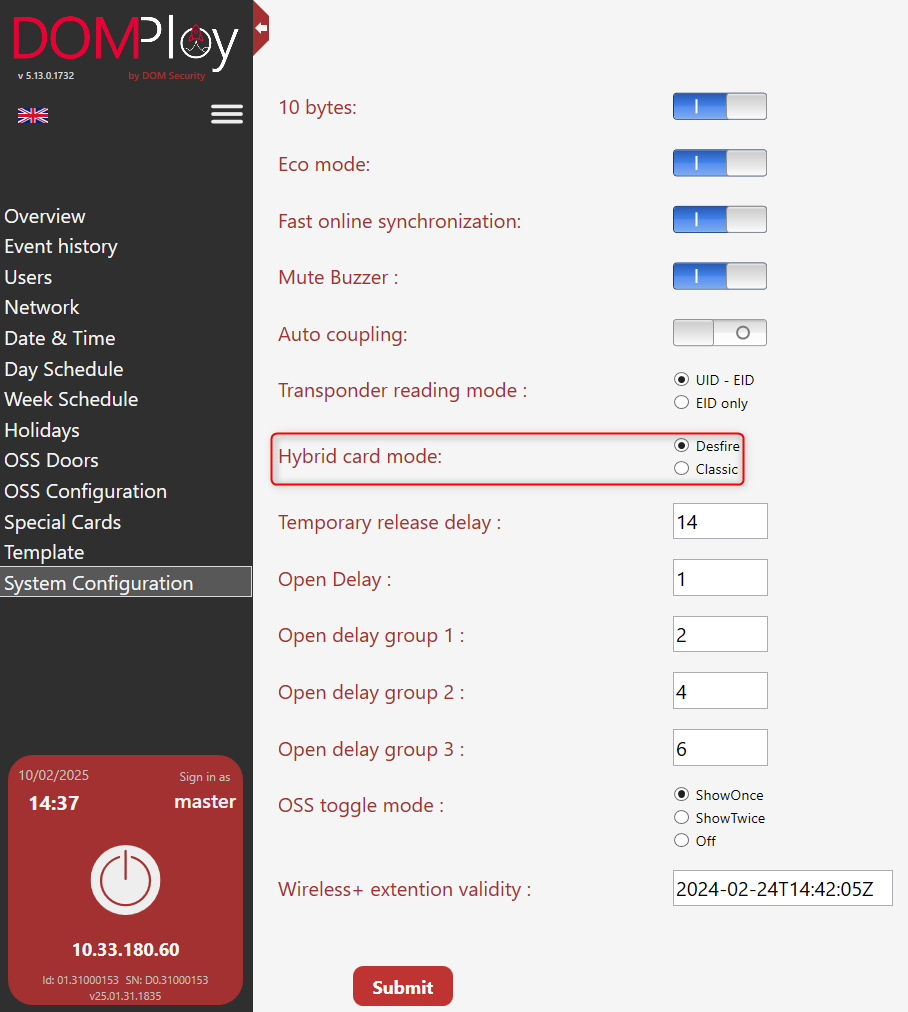Click the Wireless+ extention validity field

coord(783,889)
